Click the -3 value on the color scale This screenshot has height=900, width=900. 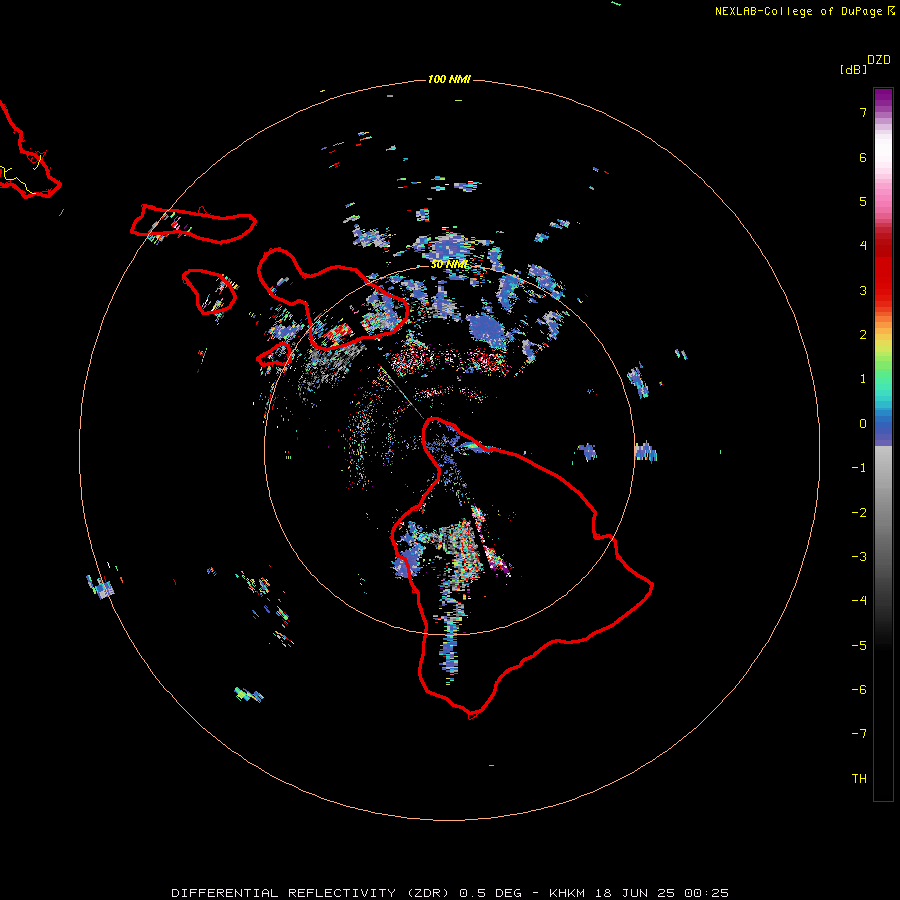pos(859,557)
